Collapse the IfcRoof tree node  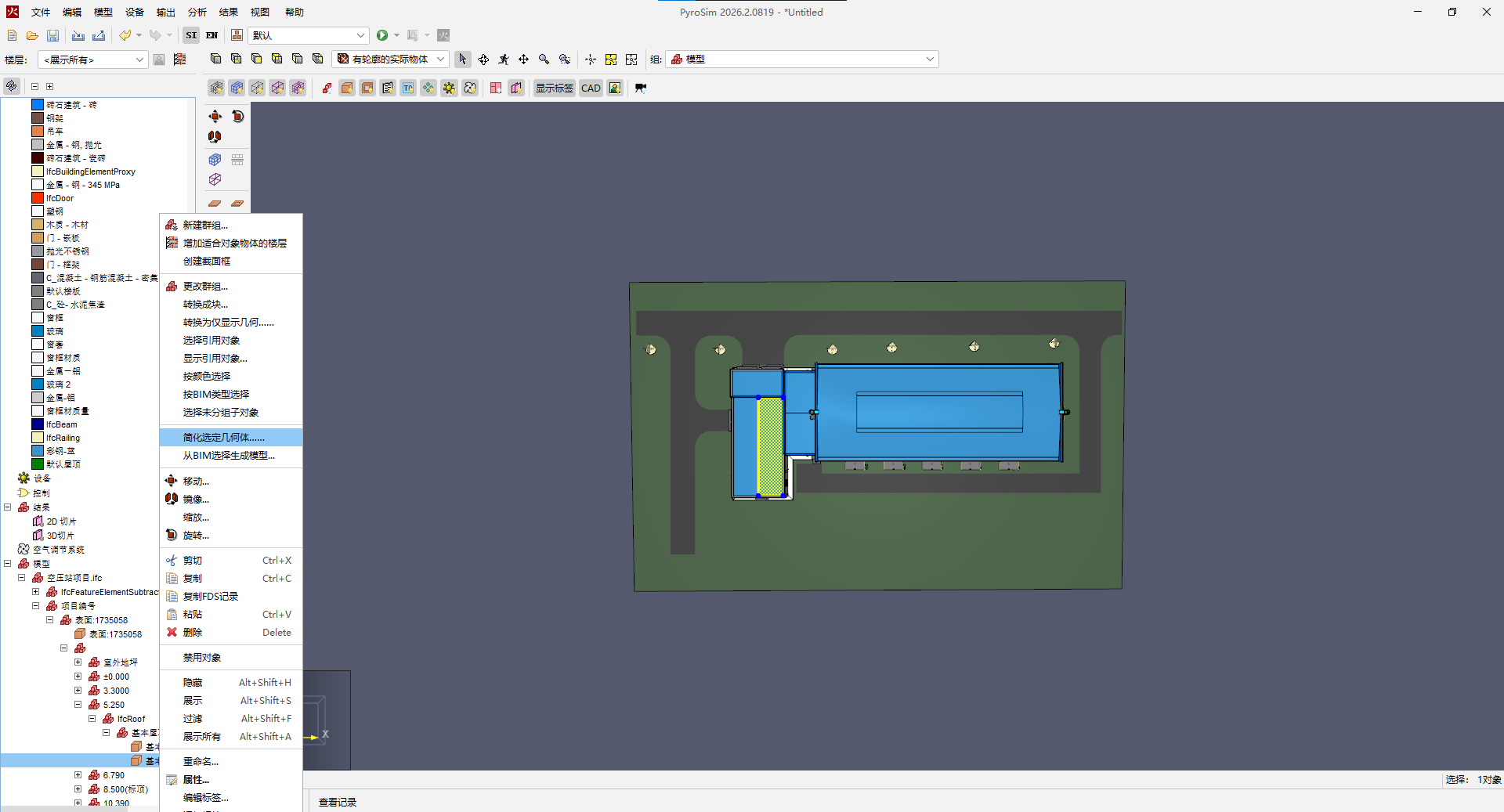(x=92, y=719)
